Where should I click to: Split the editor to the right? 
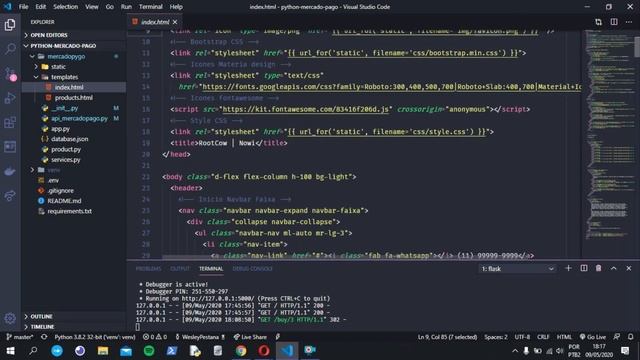tap(614, 22)
